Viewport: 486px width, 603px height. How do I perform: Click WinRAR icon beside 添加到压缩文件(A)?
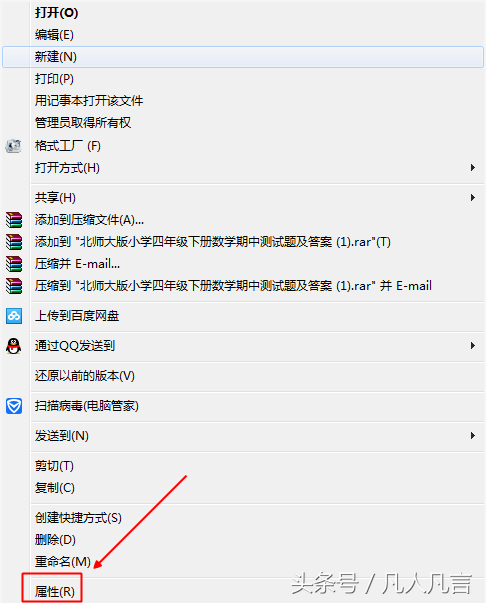tap(14, 220)
